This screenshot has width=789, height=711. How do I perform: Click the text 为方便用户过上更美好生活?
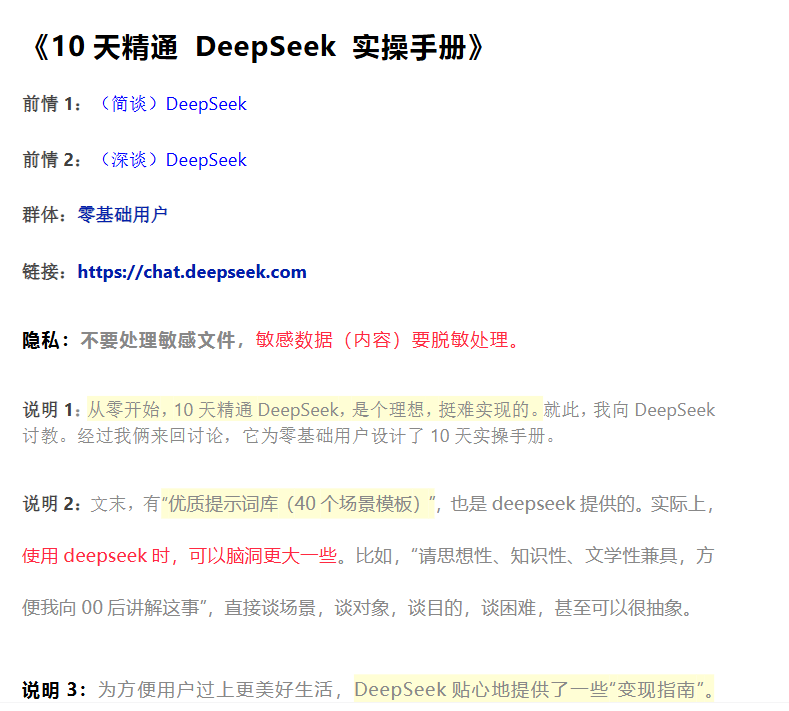pos(215,690)
